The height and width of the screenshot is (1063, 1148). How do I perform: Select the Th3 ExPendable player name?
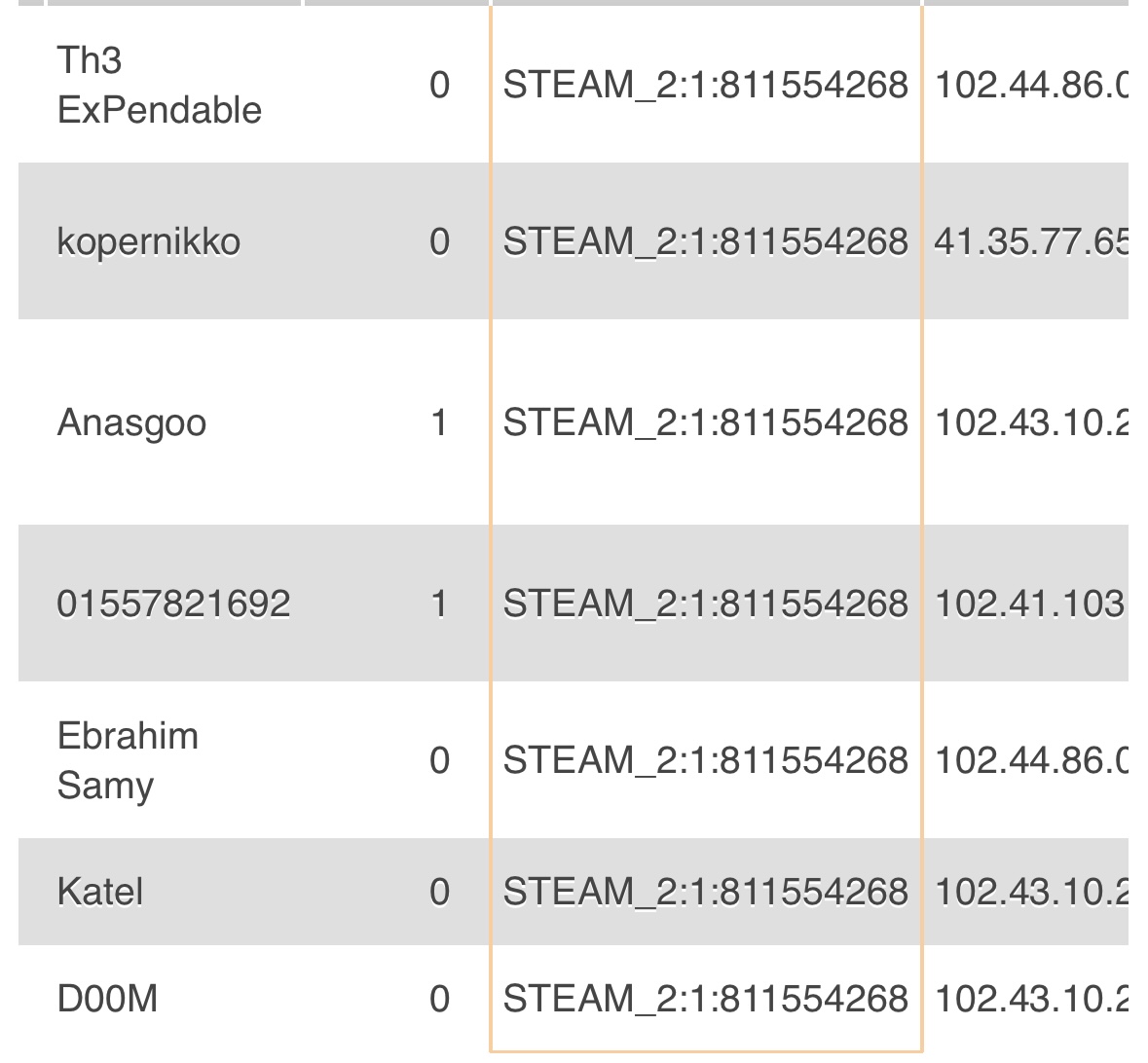coord(160,85)
